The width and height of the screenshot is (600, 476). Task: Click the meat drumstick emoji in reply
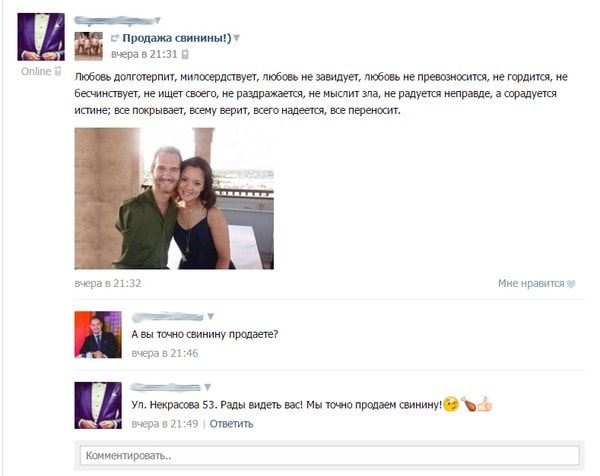pyautogui.click(x=468, y=404)
